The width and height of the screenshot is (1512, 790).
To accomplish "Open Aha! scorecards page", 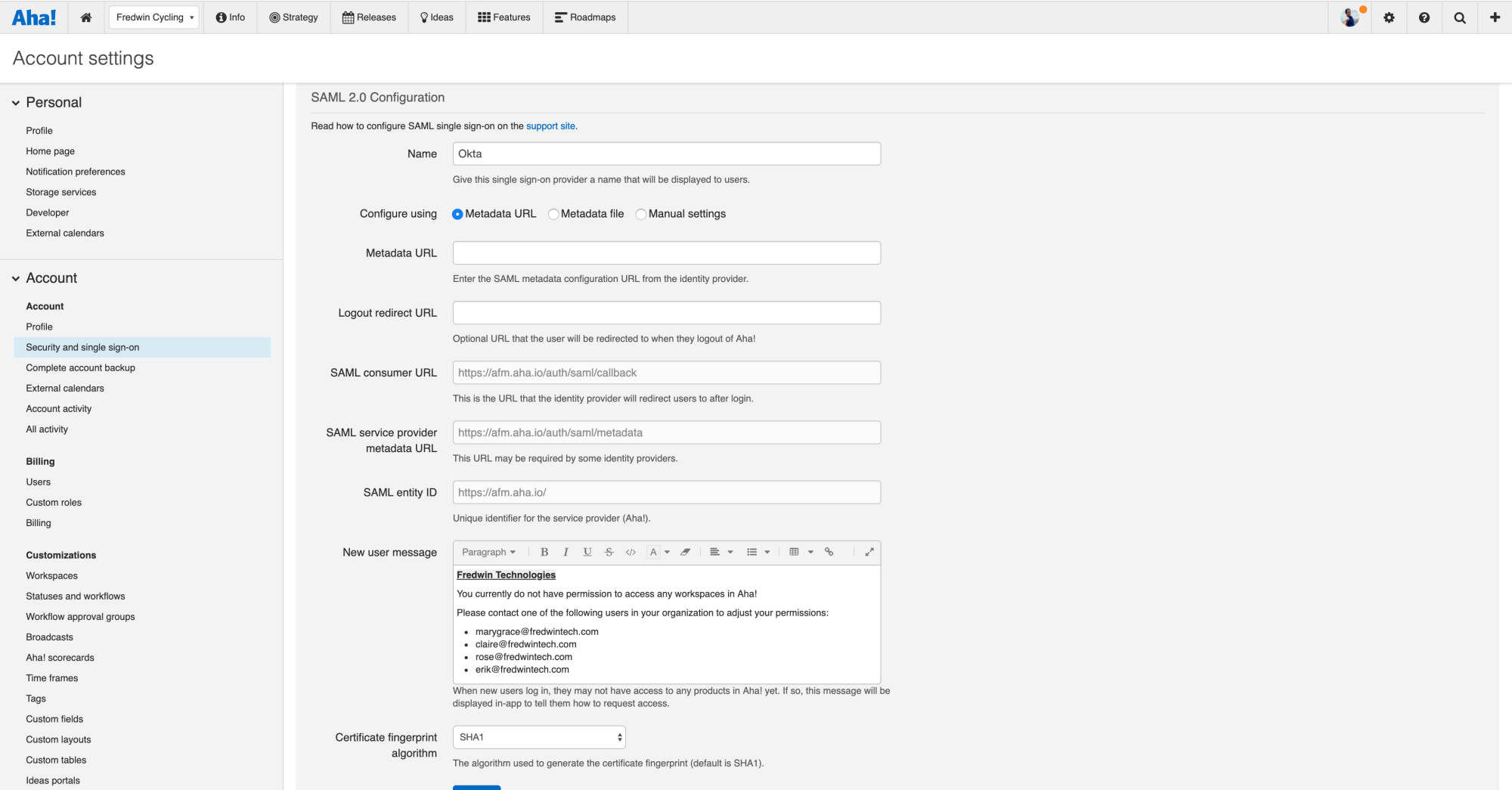I will click(60, 658).
